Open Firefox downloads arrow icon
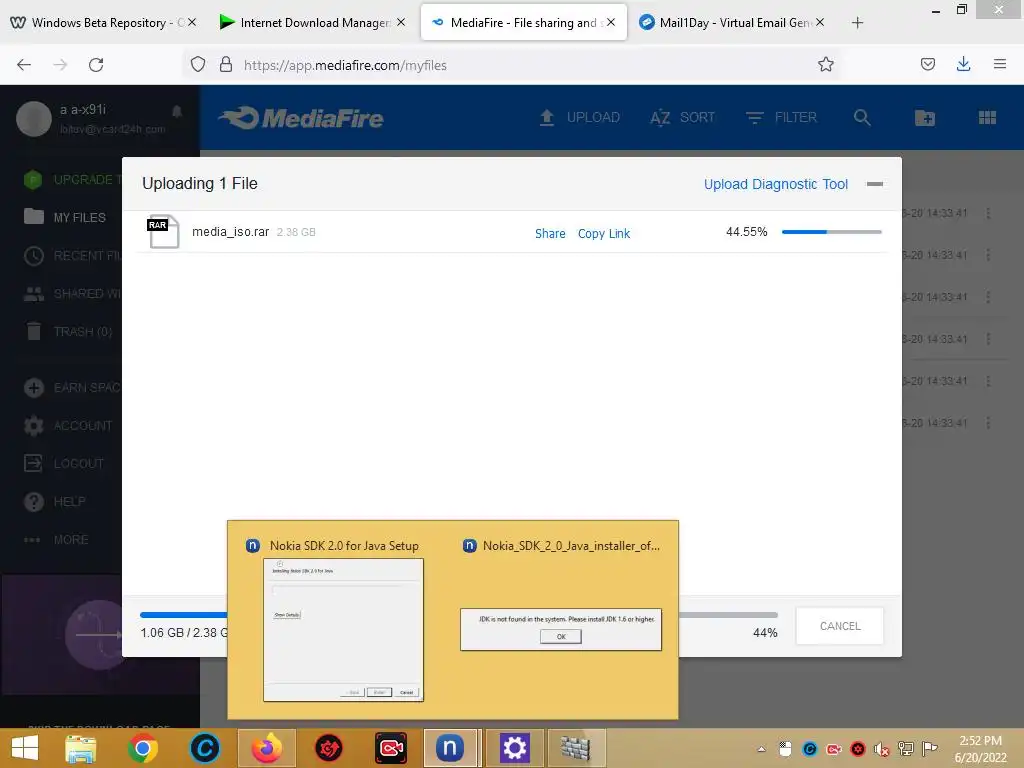Screen dimensions: 1024x768 pyautogui.click(x=963, y=64)
